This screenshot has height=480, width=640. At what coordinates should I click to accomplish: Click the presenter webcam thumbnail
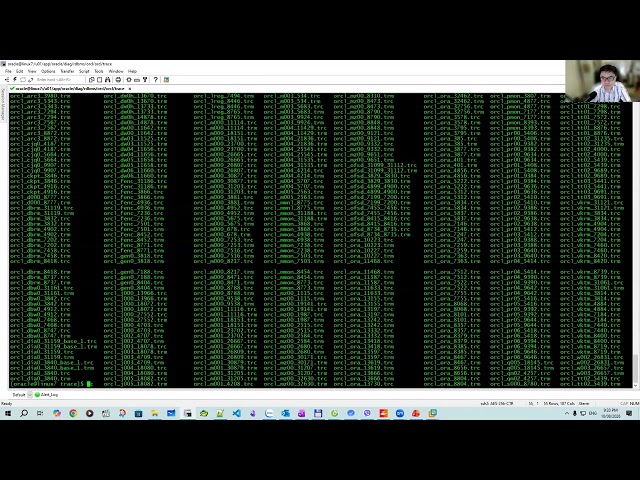(x=602, y=81)
